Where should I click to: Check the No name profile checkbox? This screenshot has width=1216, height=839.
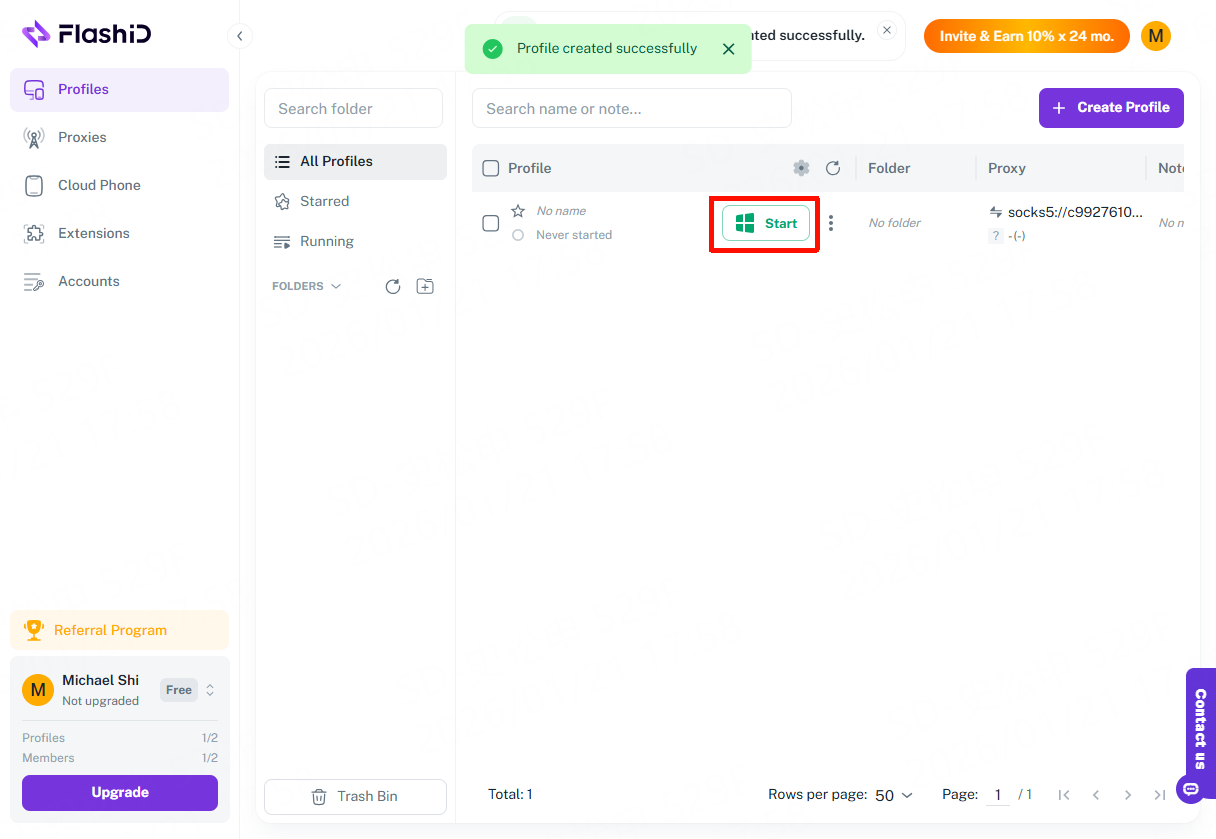pyautogui.click(x=491, y=223)
